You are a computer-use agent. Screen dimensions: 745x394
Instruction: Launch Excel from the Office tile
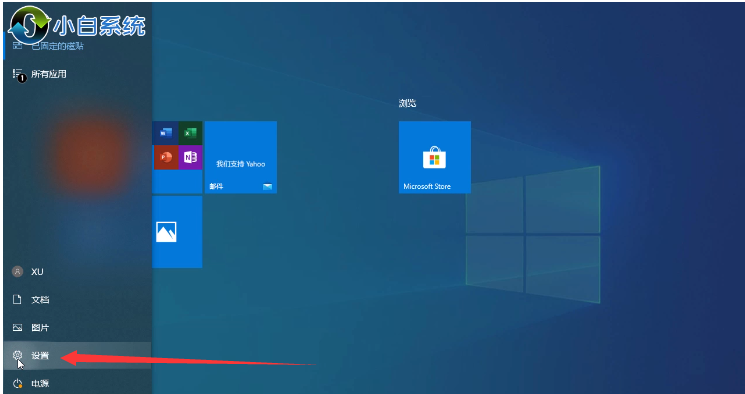point(191,133)
